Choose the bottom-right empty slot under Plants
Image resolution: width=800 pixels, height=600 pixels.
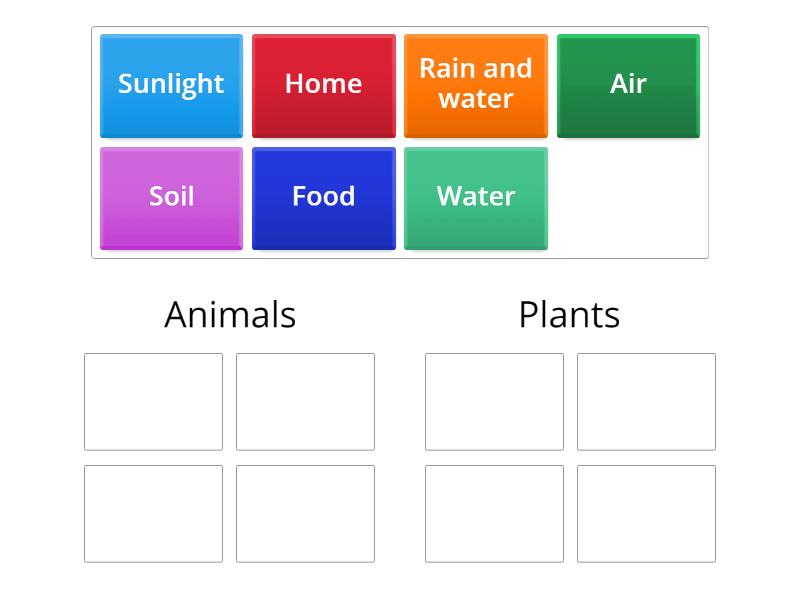point(646,514)
